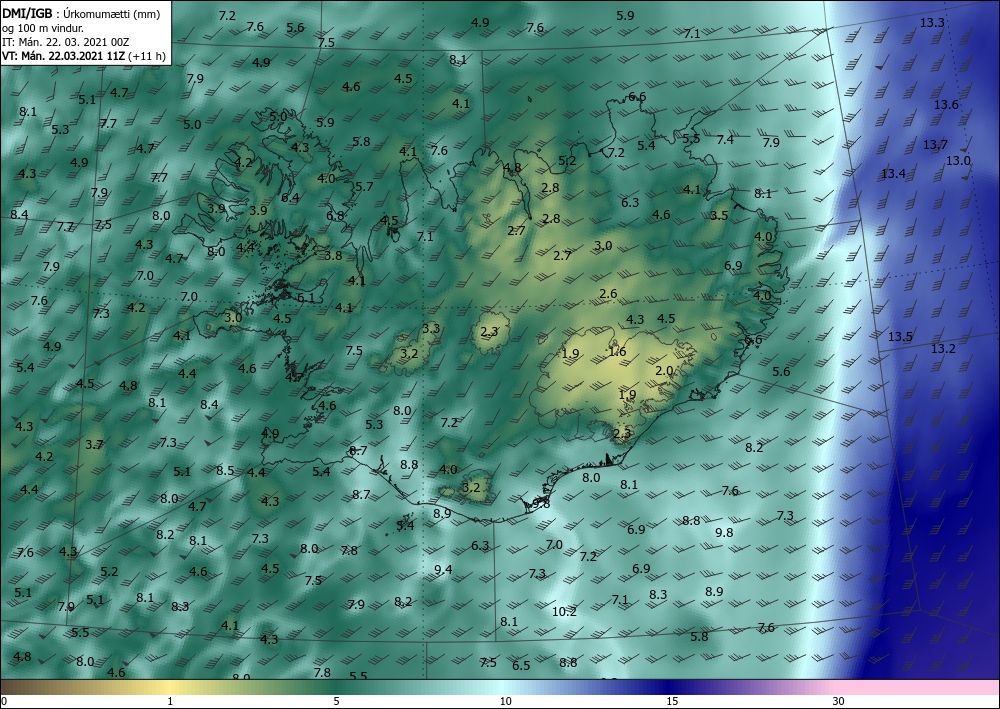Click the map value '3.8'
The height and width of the screenshot is (709, 1000).
coord(334,256)
